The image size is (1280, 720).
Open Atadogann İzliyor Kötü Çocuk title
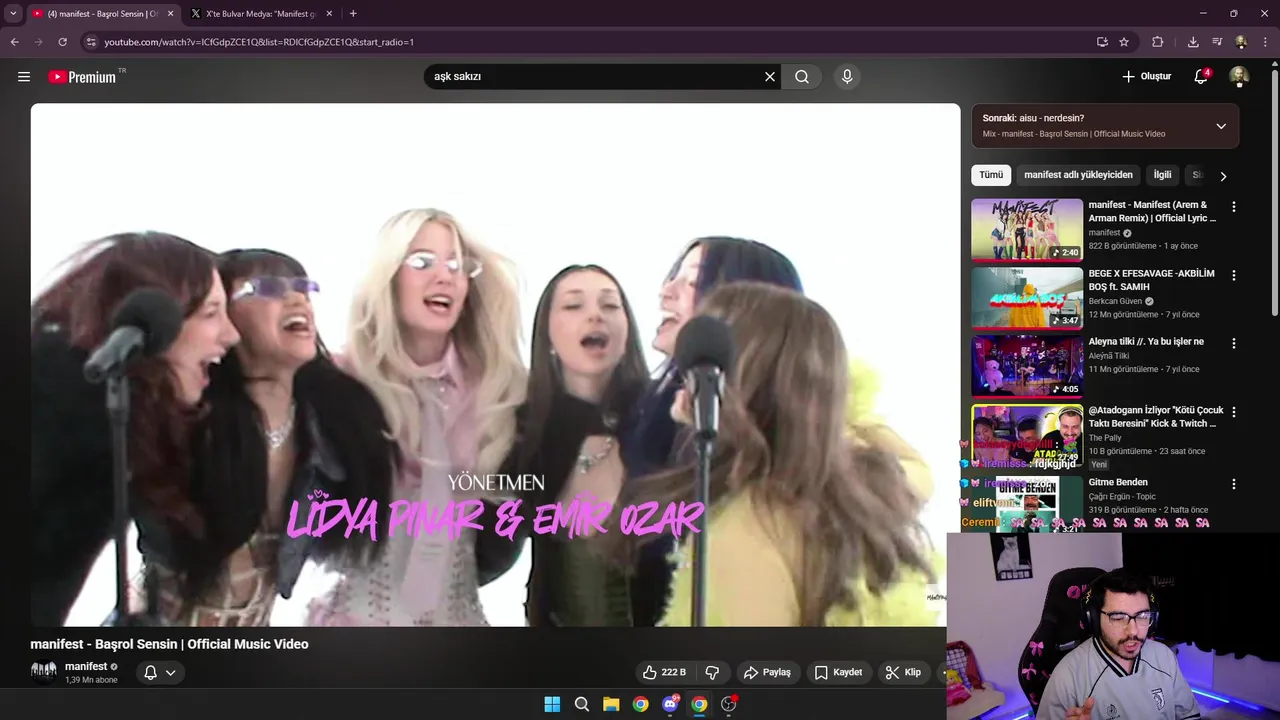1156,417
